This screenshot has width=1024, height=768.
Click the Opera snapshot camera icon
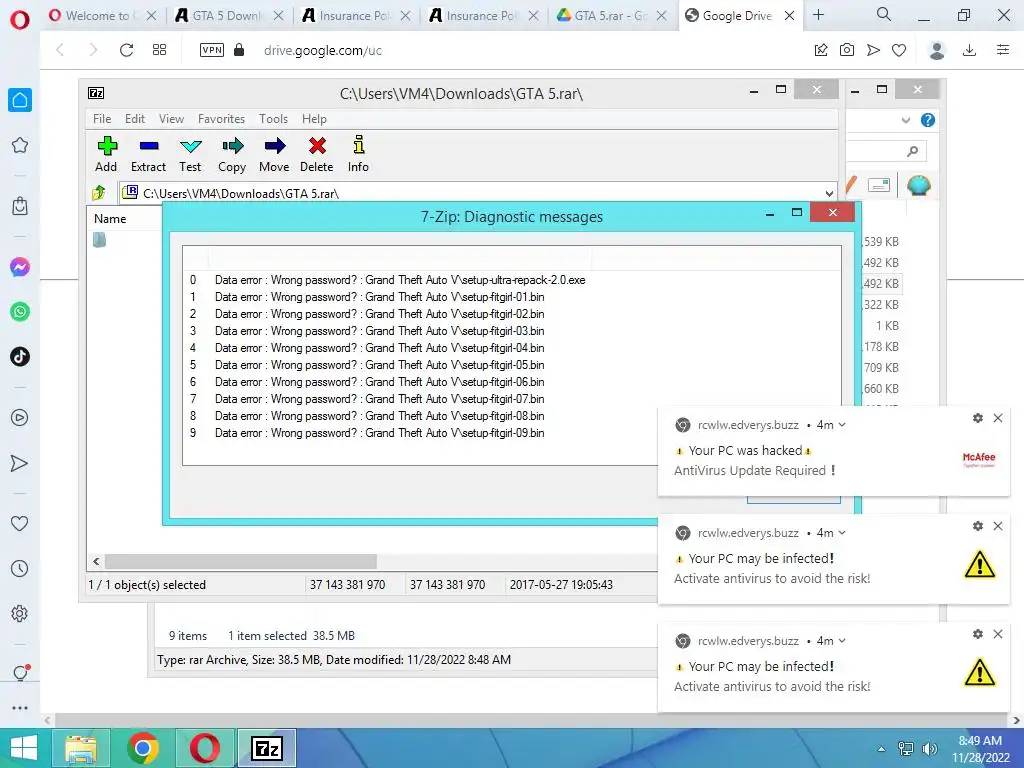[847, 50]
